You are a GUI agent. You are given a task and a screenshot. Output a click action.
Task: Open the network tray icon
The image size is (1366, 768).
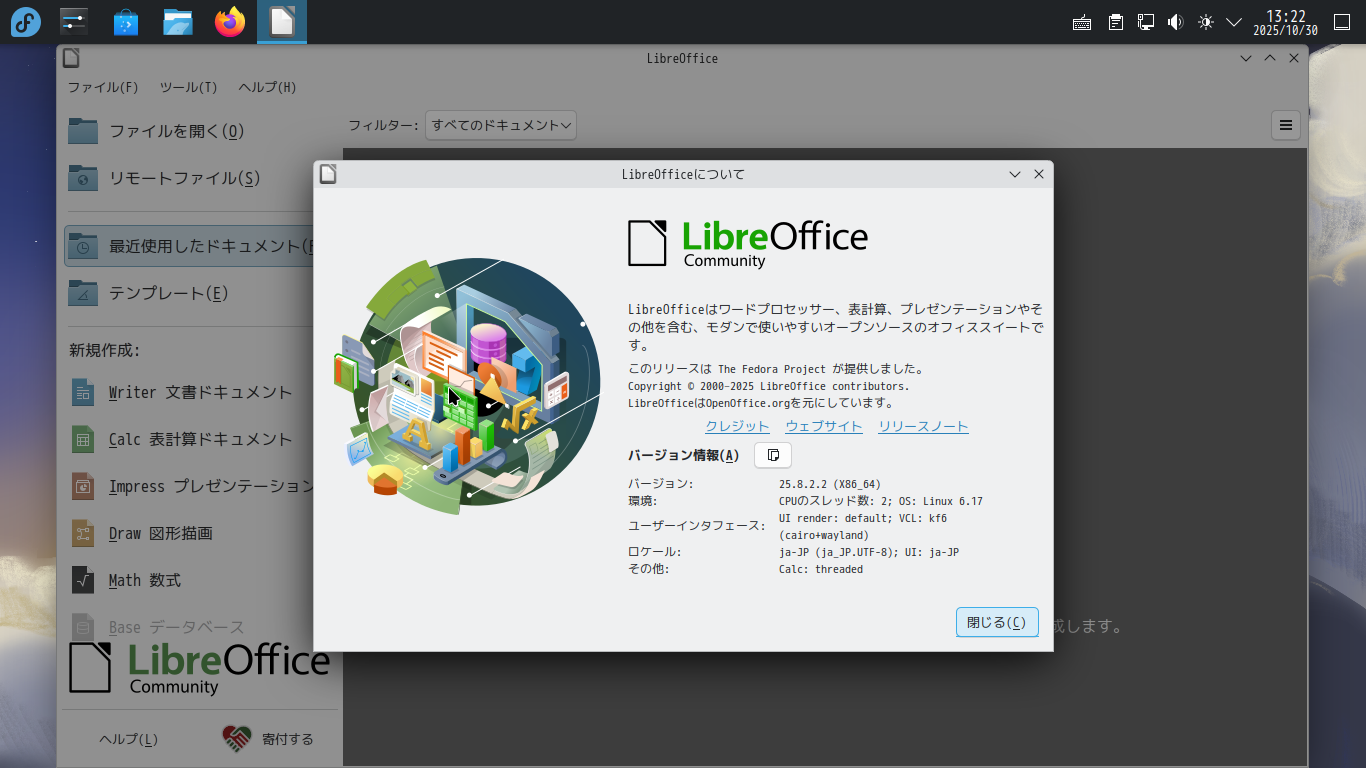tap(1146, 22)
